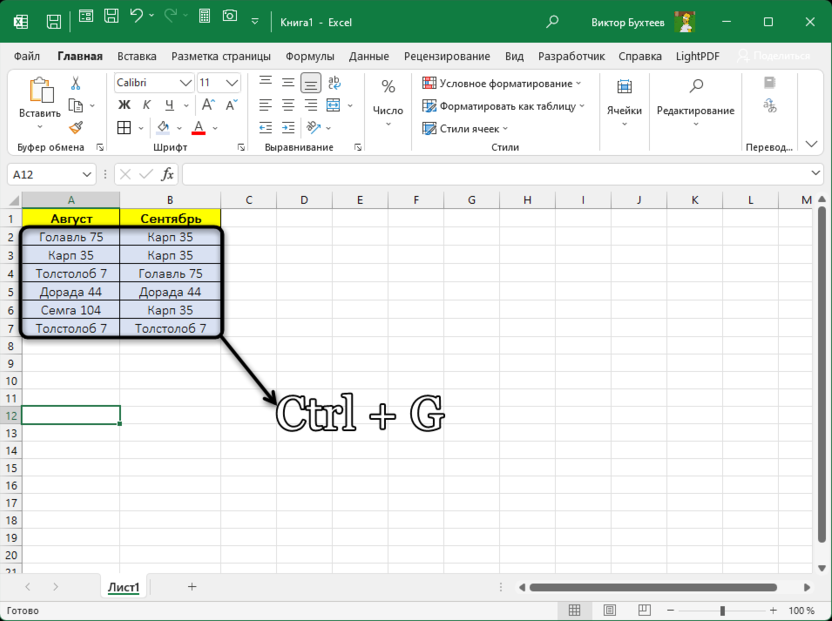Click the text Orientation icon
832x621 pixels.
[314, 127]
